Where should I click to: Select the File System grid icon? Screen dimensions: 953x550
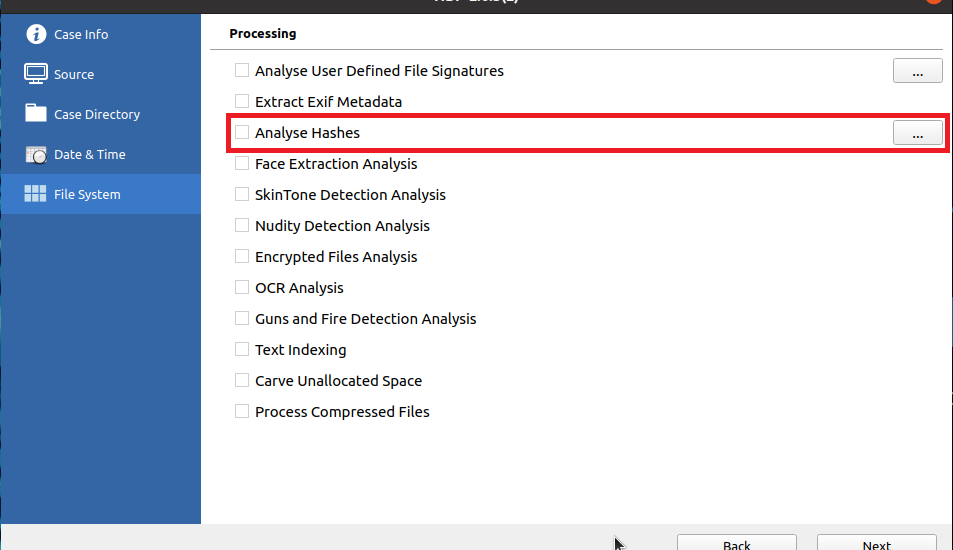(x=35, y=194)
